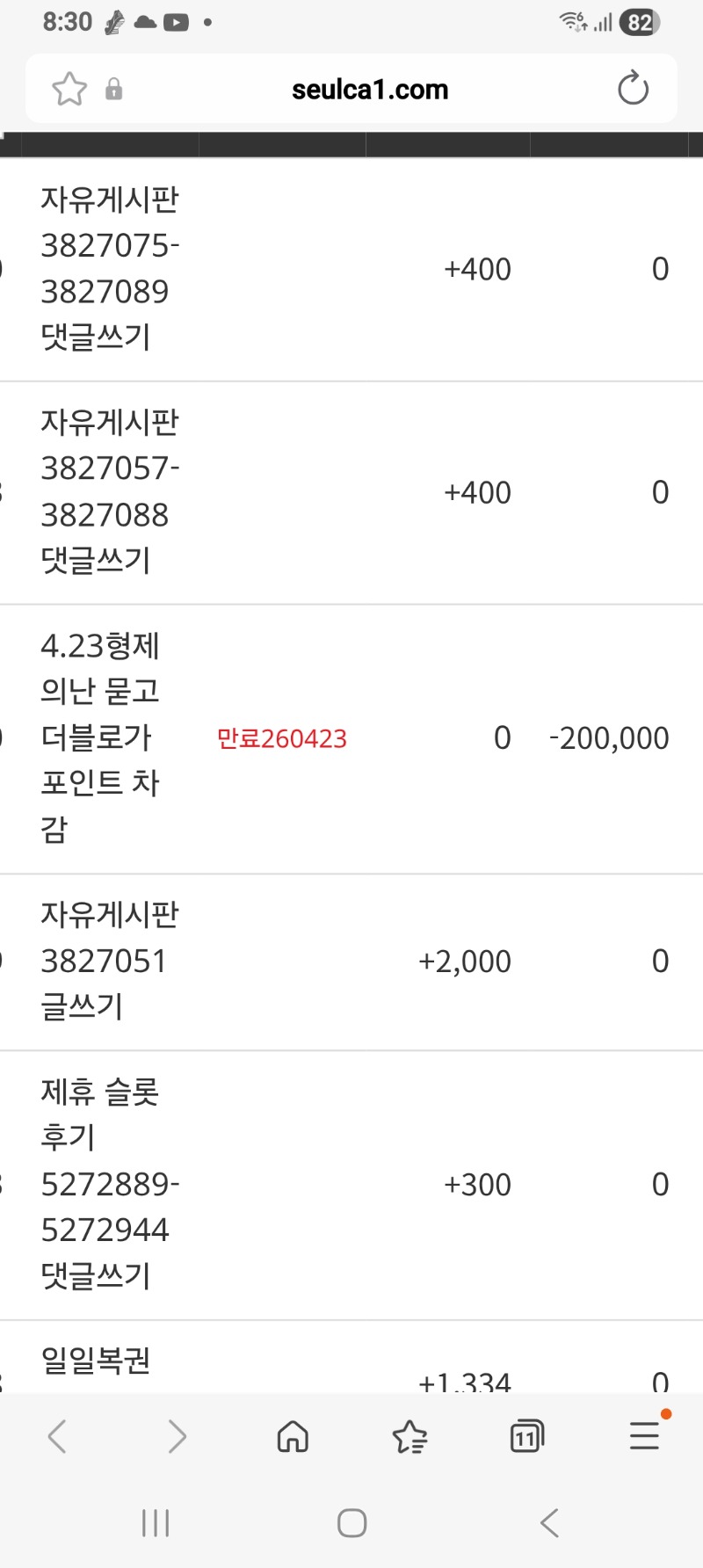The height and width of the screenshot is (1568, 703).
Task: Tap the -200,000 points deduction value
Action: pos(609,738)
